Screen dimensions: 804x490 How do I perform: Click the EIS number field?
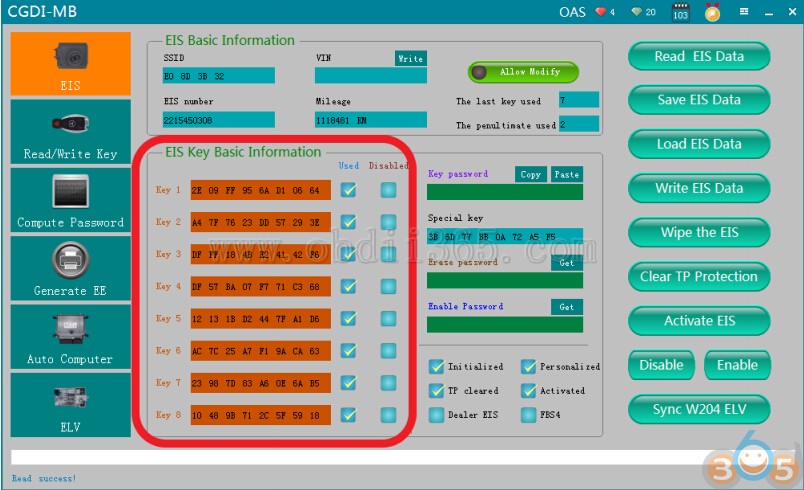pos(218,120)
